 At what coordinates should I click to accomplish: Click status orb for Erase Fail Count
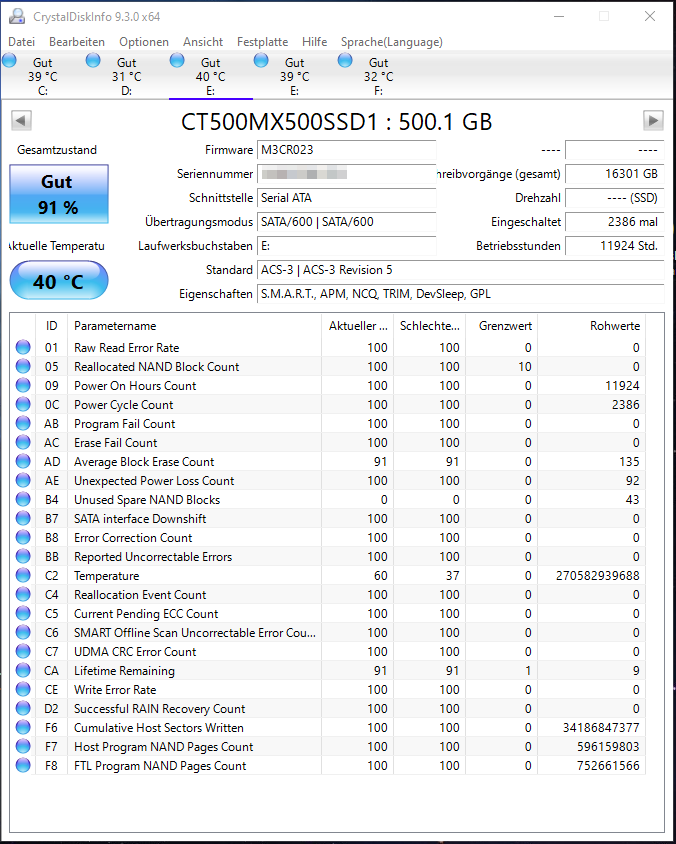coord(23,442)
